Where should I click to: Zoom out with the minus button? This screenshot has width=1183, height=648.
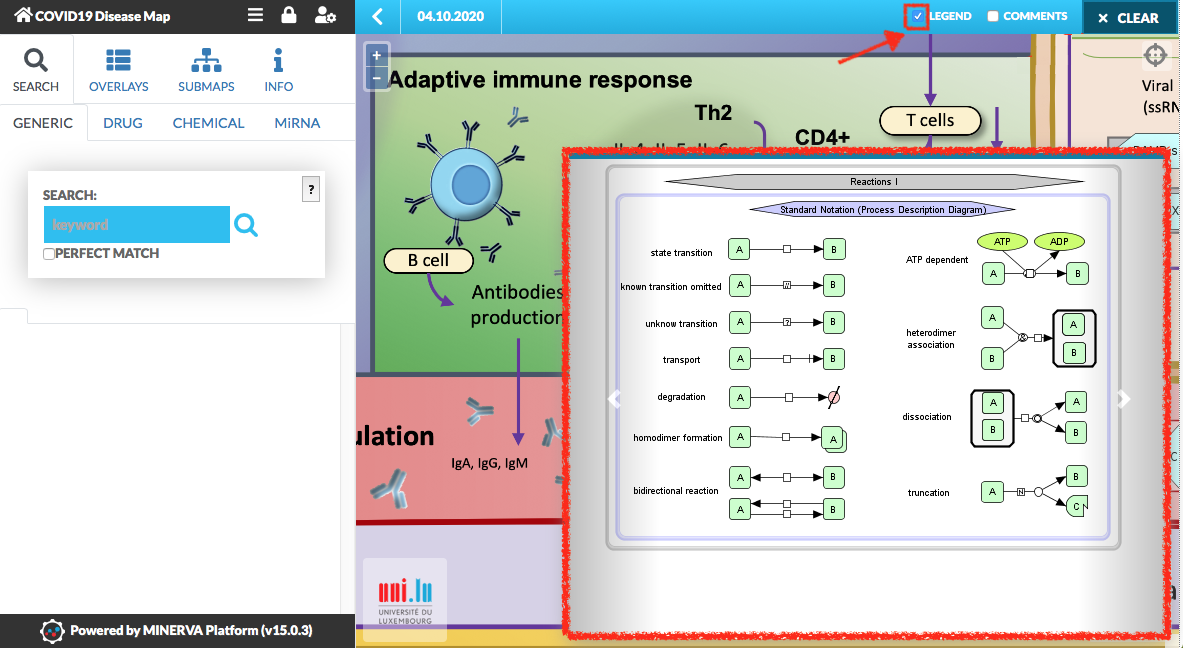pyautogui.click(x=376, y=78)
